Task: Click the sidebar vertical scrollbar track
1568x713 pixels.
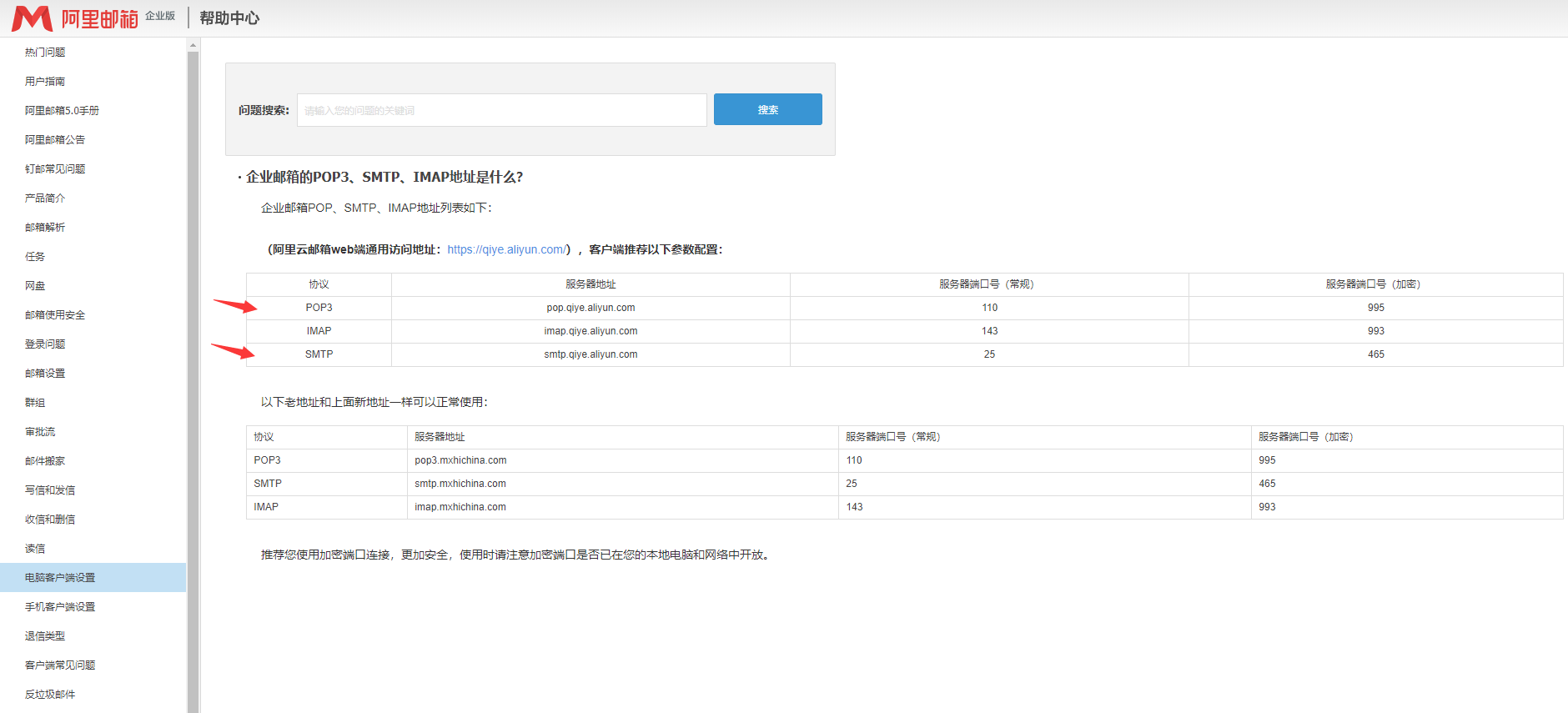Action: [x=193, y=381]
